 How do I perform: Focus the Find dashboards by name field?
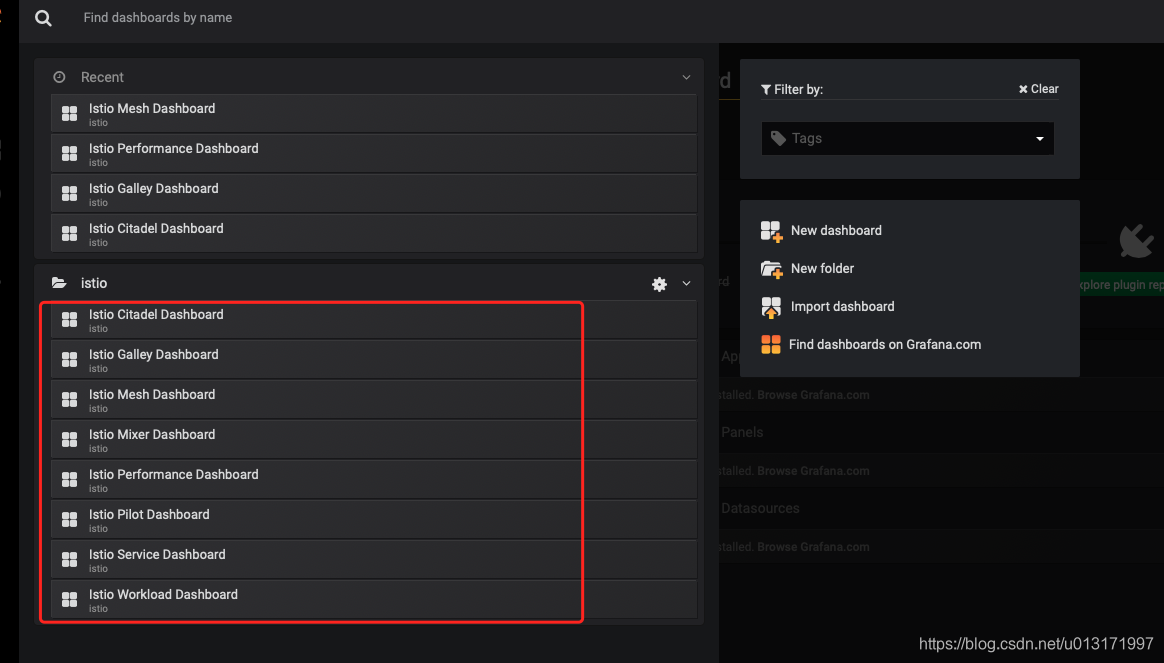click(157, 17)
